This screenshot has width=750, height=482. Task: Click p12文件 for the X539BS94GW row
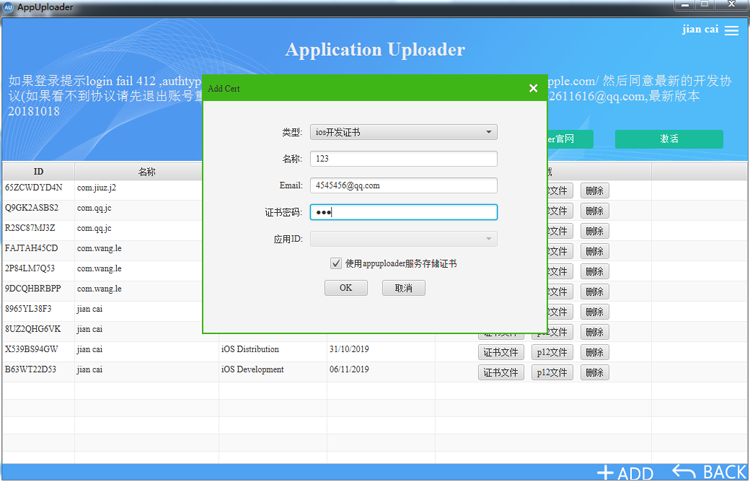pos(552,352)
